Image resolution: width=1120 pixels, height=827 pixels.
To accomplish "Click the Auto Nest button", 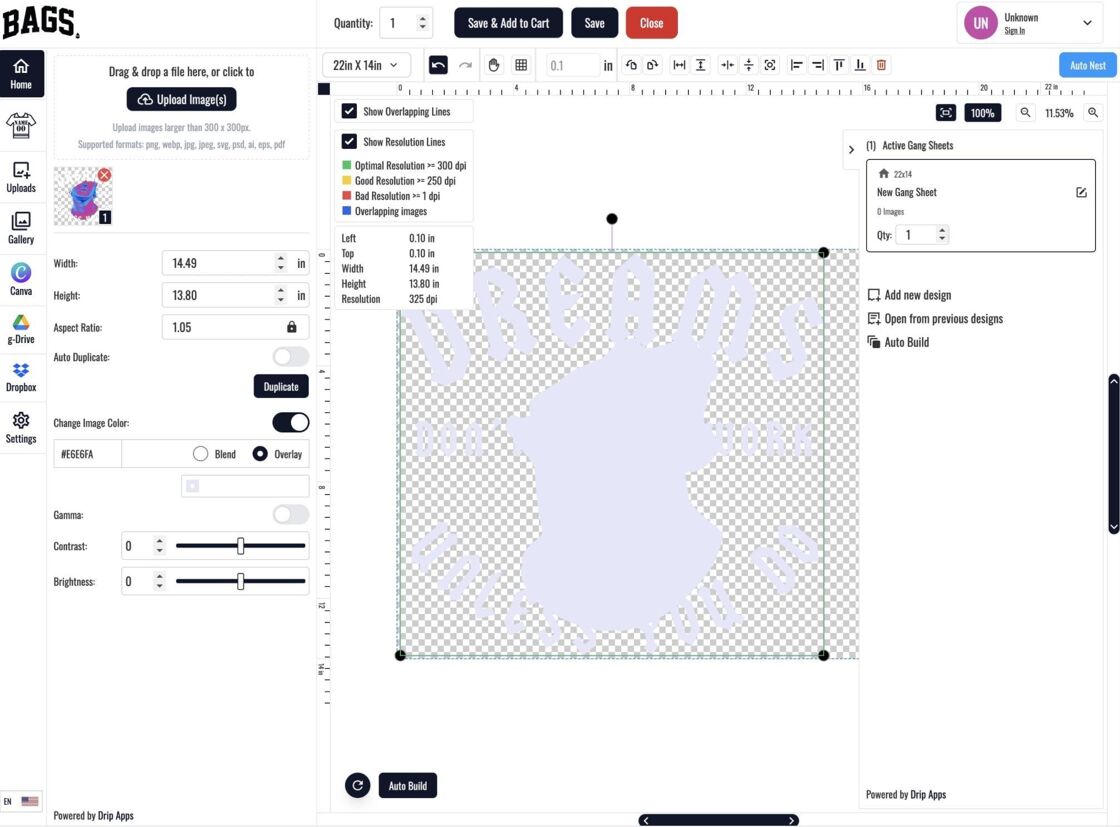I will click(1087, 65).
